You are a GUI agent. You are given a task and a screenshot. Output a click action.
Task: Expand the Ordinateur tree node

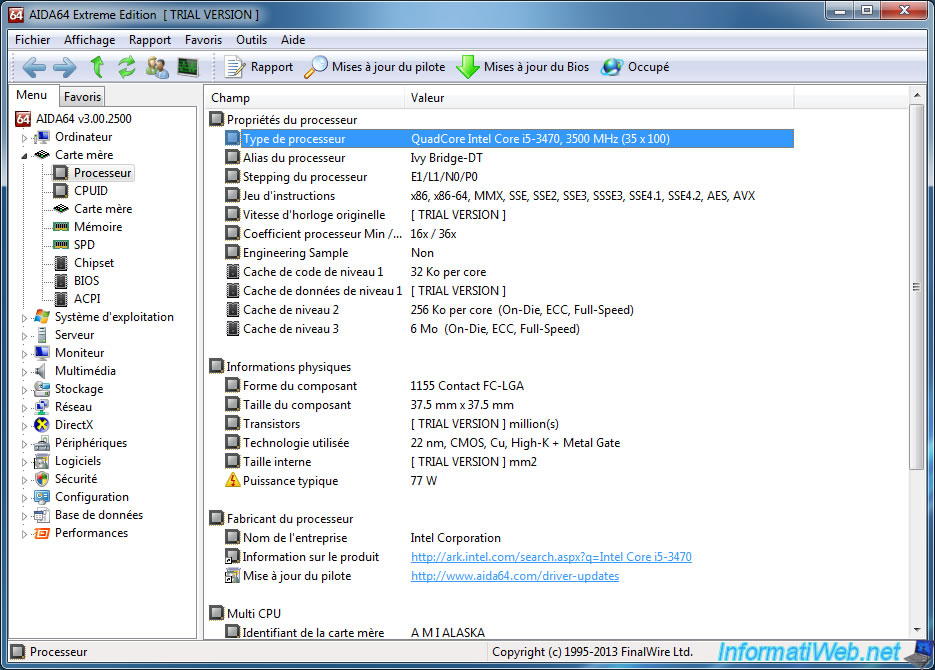pos(24,138)
